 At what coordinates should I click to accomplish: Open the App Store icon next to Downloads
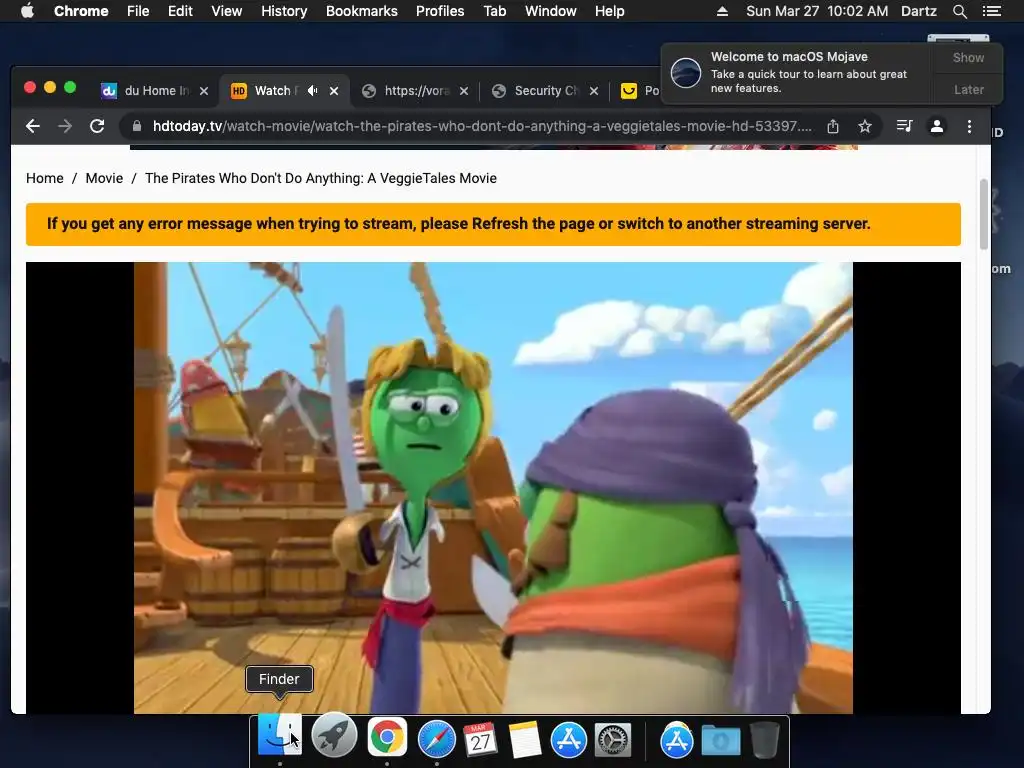pyautogui.click(x=677, y=740)
